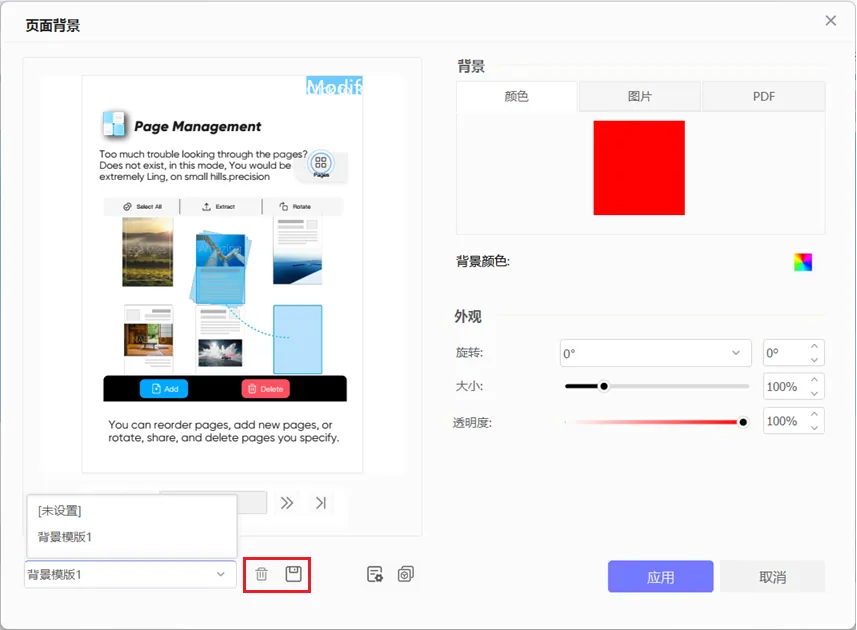Increase the 透明度 percentage value
This screenshot has height=630, width=857.
814,414
